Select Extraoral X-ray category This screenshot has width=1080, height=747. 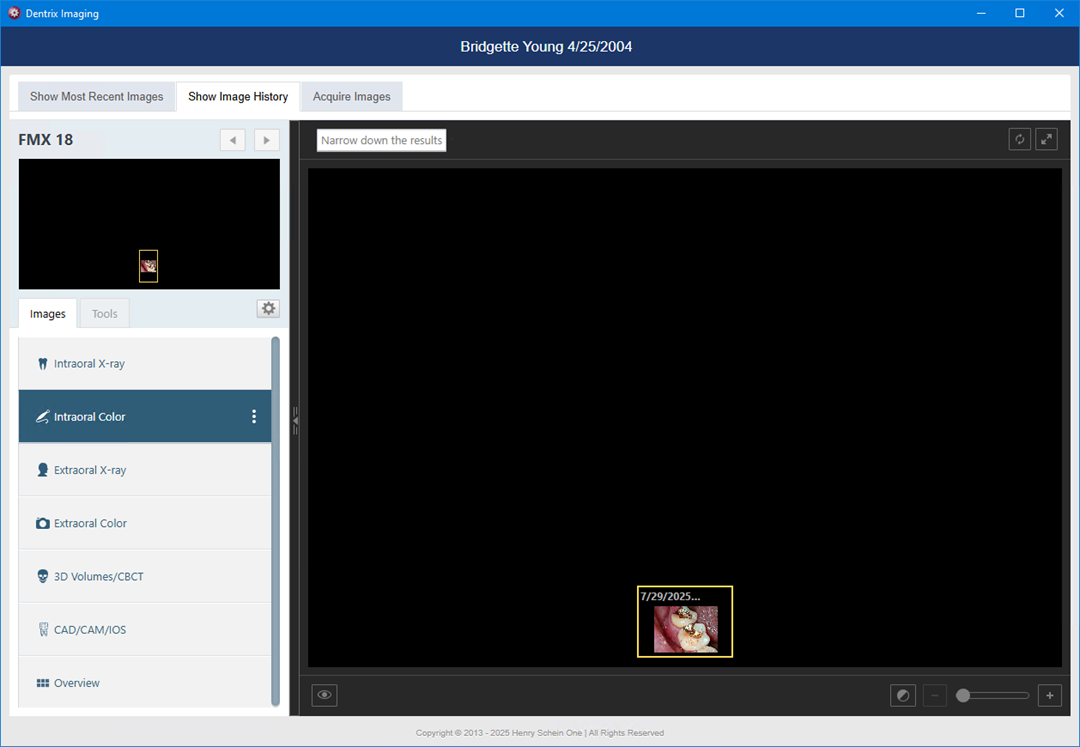coord(145,470)
